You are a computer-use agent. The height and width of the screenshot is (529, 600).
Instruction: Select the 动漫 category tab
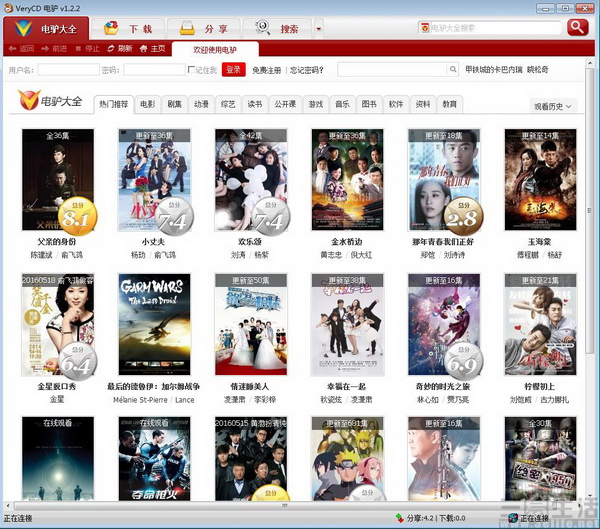point(201,104)
